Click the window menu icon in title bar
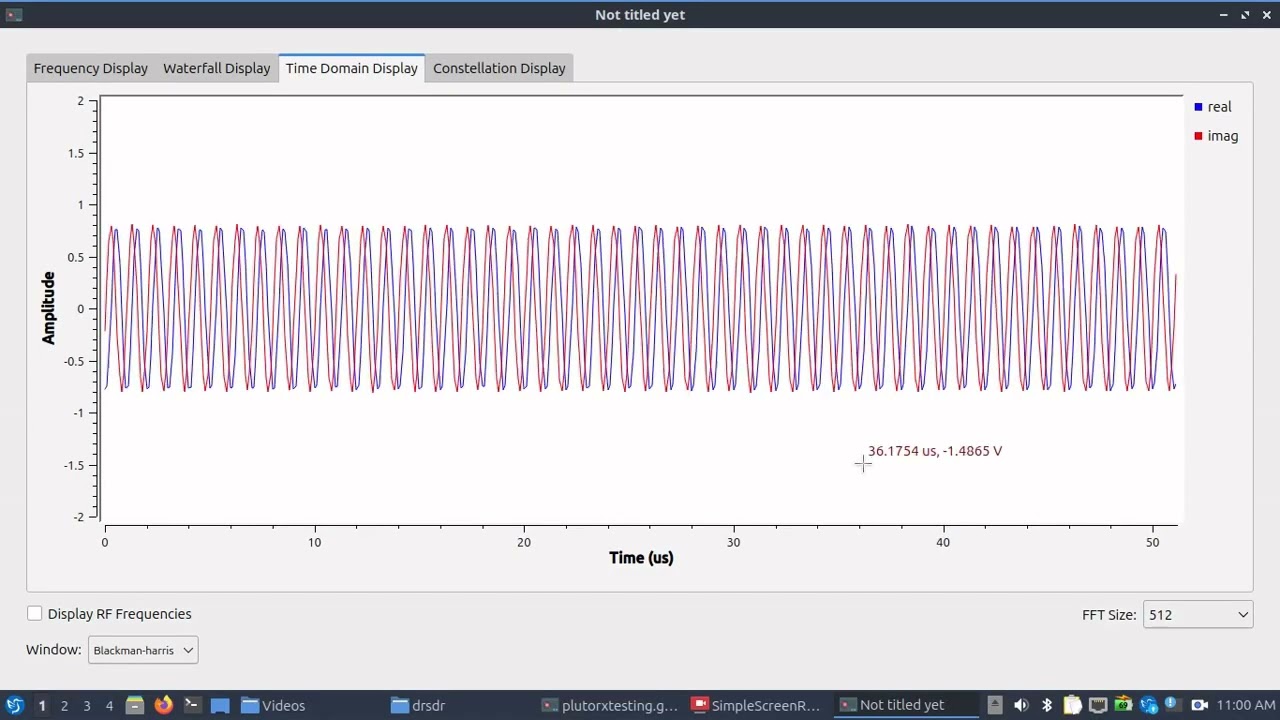 tap(13, 15)
